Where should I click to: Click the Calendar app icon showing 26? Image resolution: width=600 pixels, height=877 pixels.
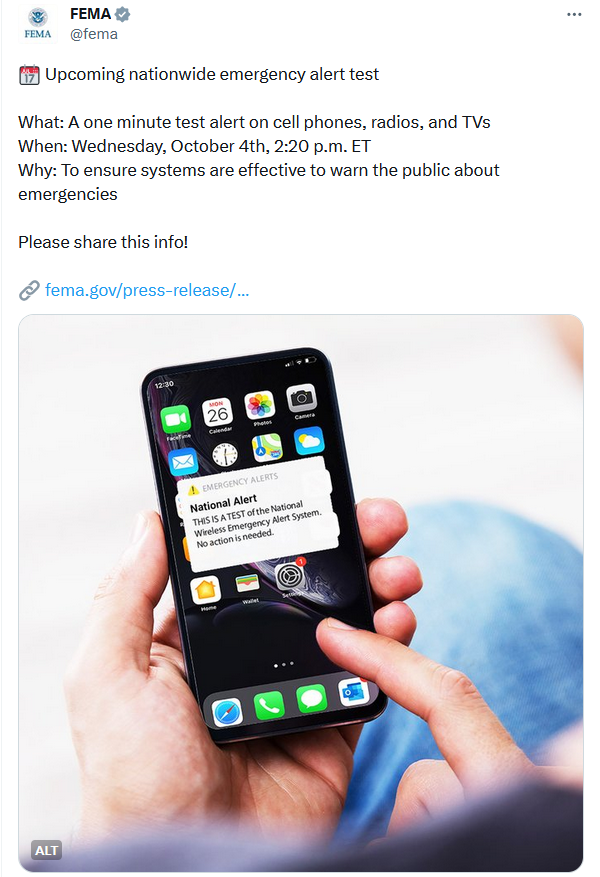pyautogui.click(x=217, y=413)
